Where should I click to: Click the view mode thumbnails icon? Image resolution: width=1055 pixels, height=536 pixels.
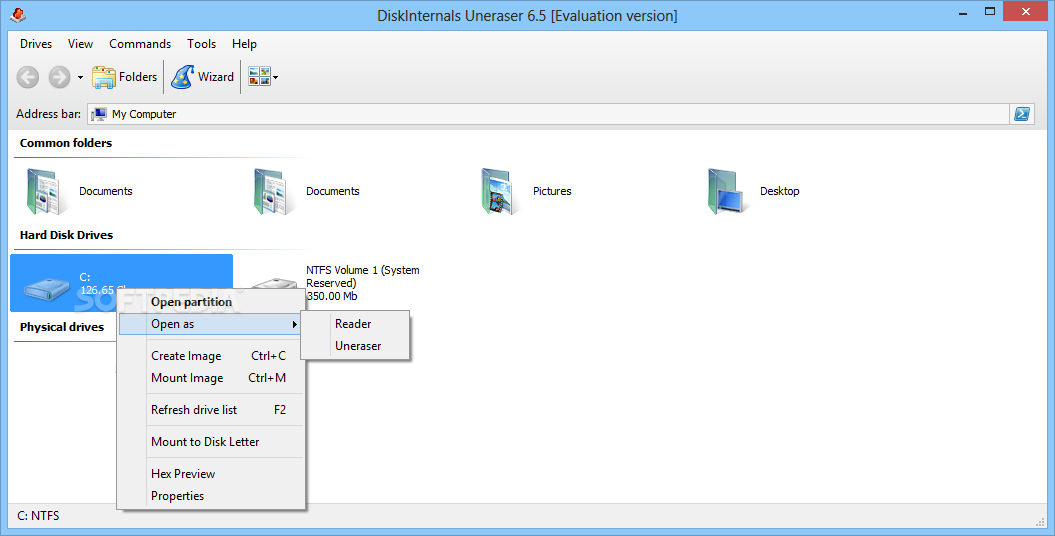coord(259,77)
